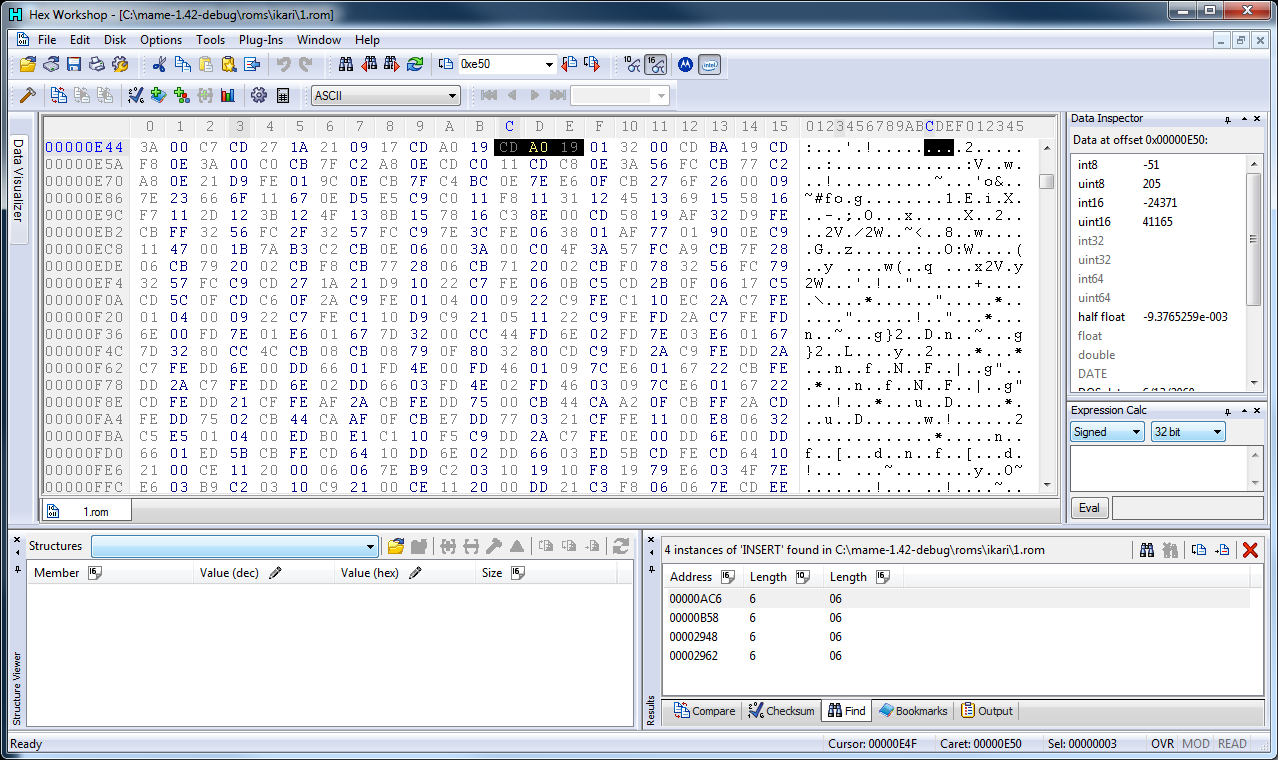Click the Redo arrow icon
This screenshot has width=1278, height=760.
click(x=306, y=64)
